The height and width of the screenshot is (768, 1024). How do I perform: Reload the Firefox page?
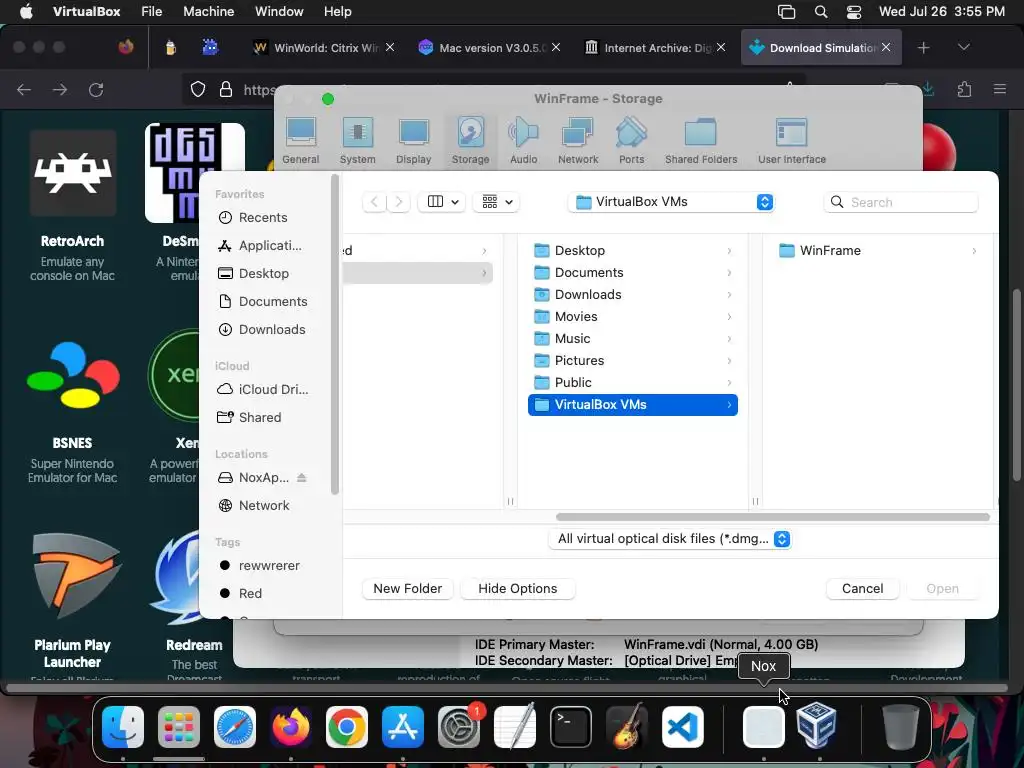click(96, 89)
